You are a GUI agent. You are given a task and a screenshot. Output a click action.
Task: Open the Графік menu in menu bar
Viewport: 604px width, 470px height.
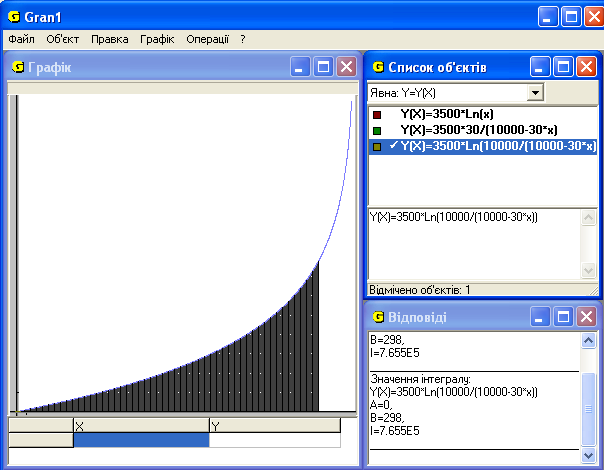(x=157, y=39)
